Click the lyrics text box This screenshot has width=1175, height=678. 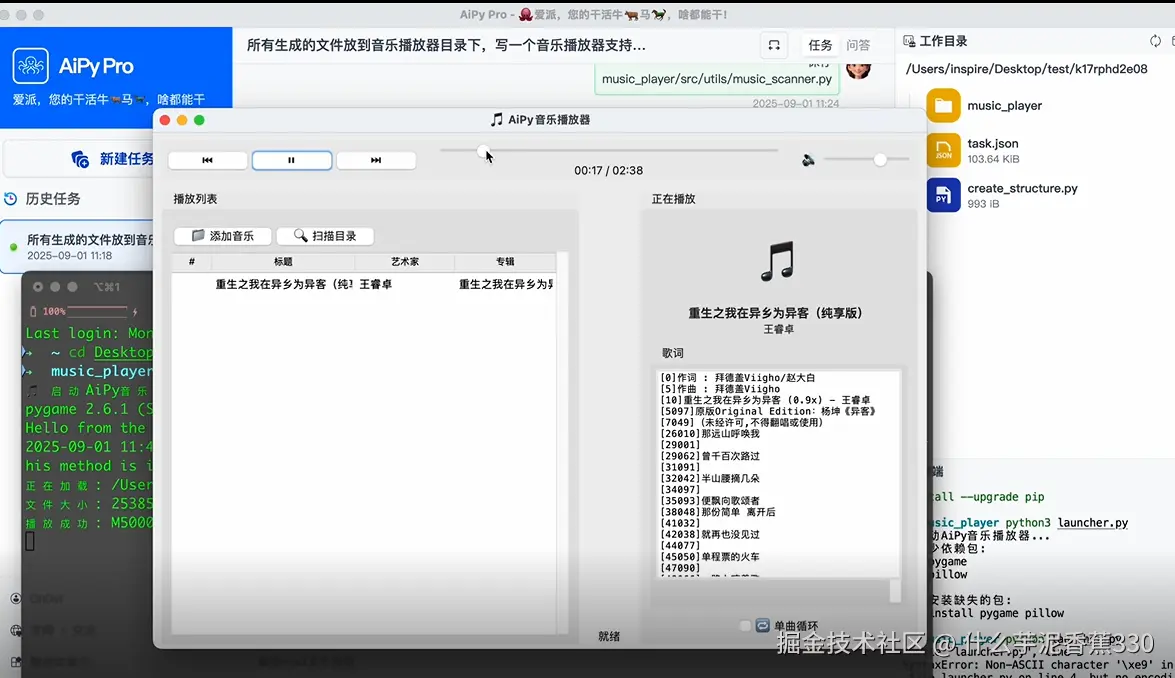(778, 473)
